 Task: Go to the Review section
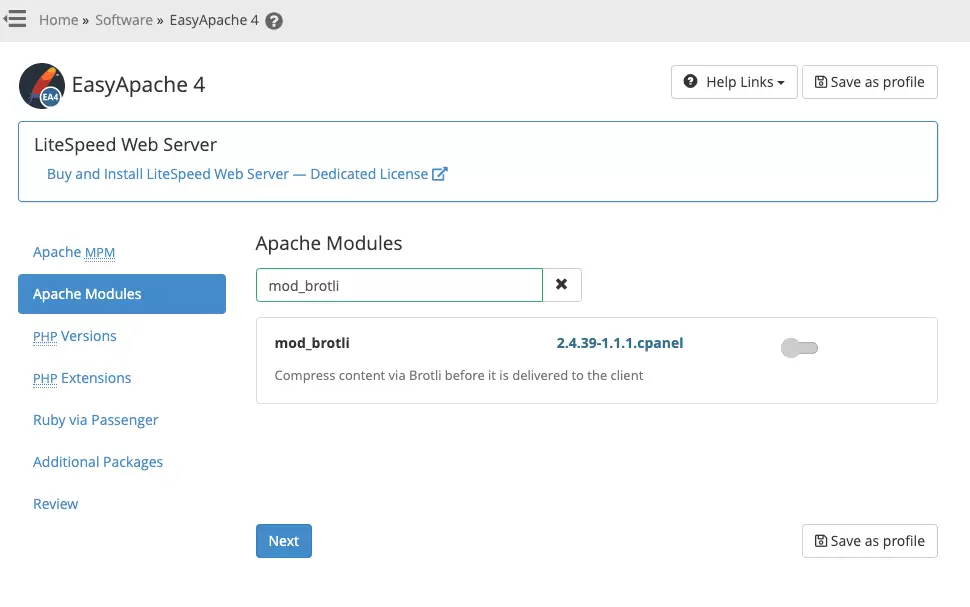pos(55,504)
